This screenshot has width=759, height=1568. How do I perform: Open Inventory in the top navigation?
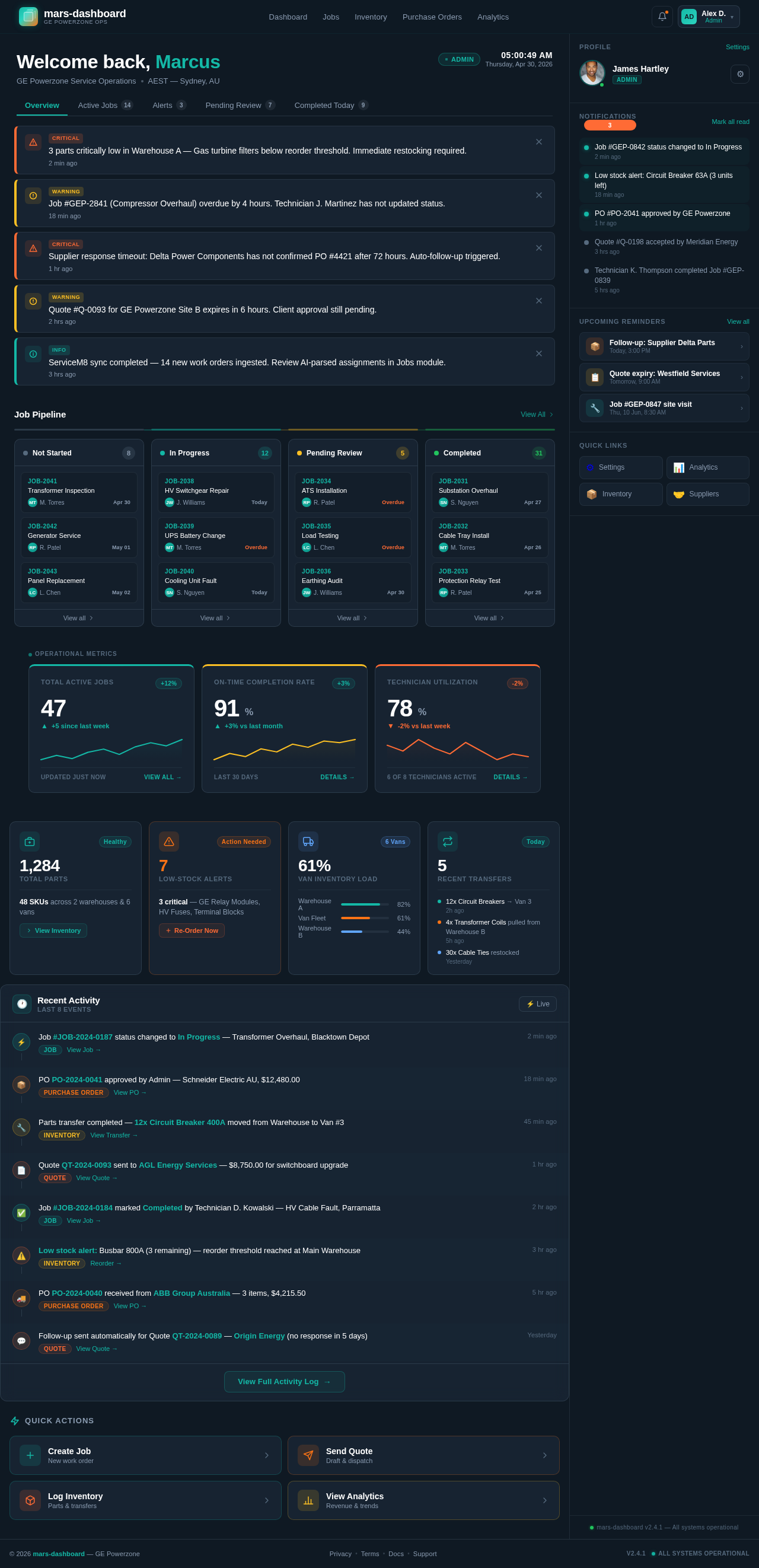tap(371, 17)
